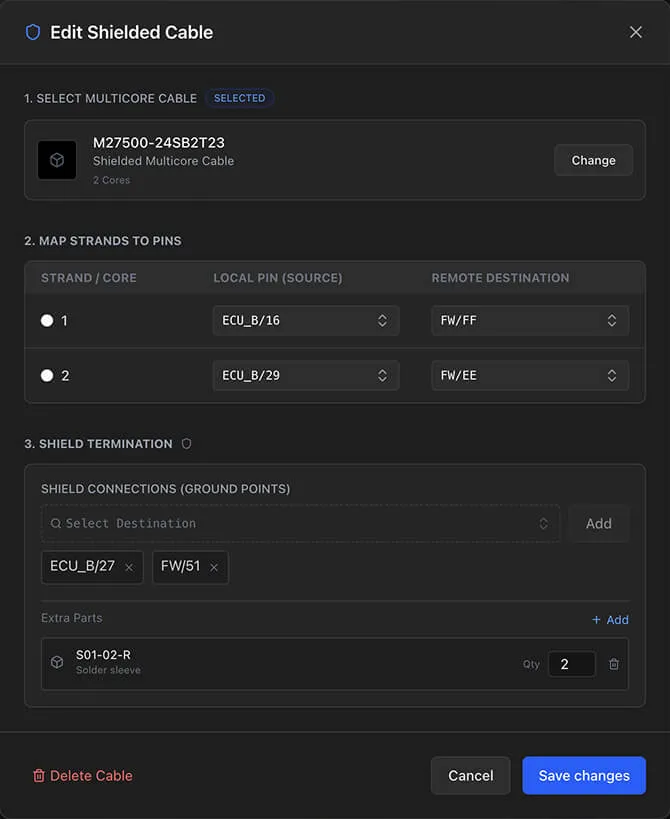Click the Select Destination search field
The image size is (670, 819).
pos(300,523)
